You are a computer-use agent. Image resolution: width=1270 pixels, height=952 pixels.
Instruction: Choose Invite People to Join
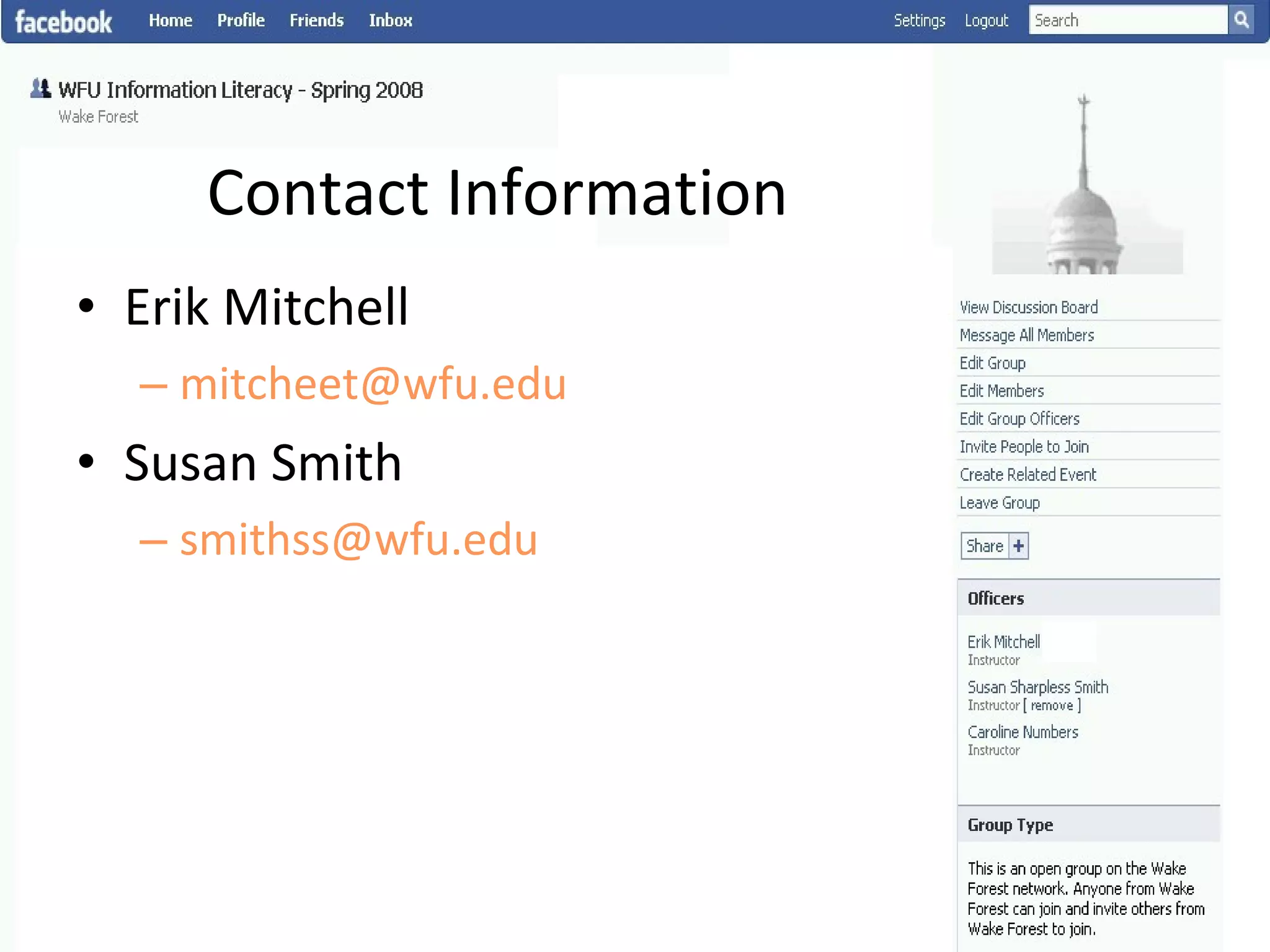1024,447
